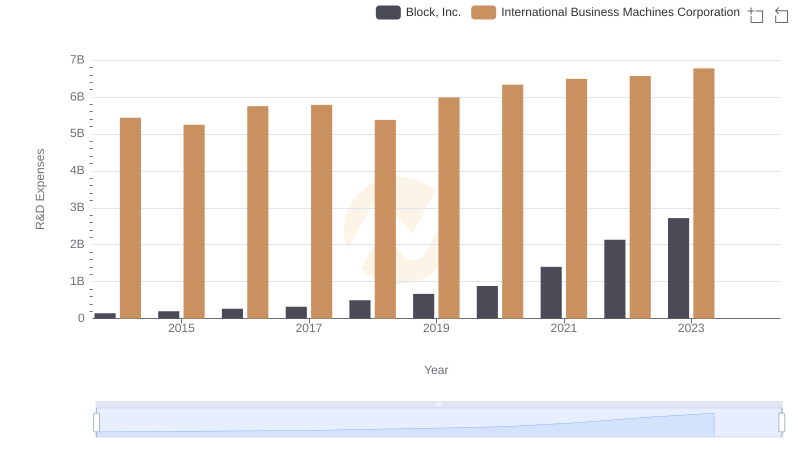800x461 pixels.
Task: Click the 2016 IBM bar
Action: coord(258,212)
